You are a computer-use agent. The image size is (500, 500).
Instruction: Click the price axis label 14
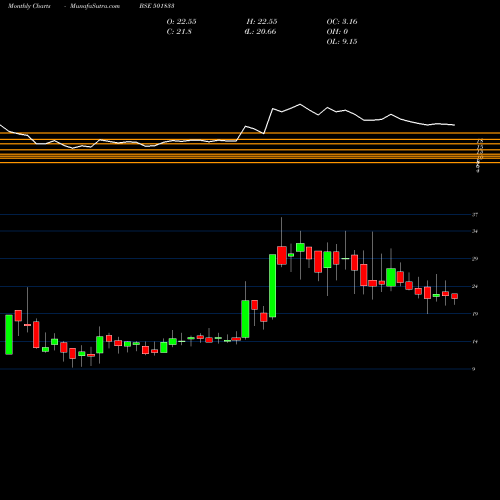coord(475,341)
